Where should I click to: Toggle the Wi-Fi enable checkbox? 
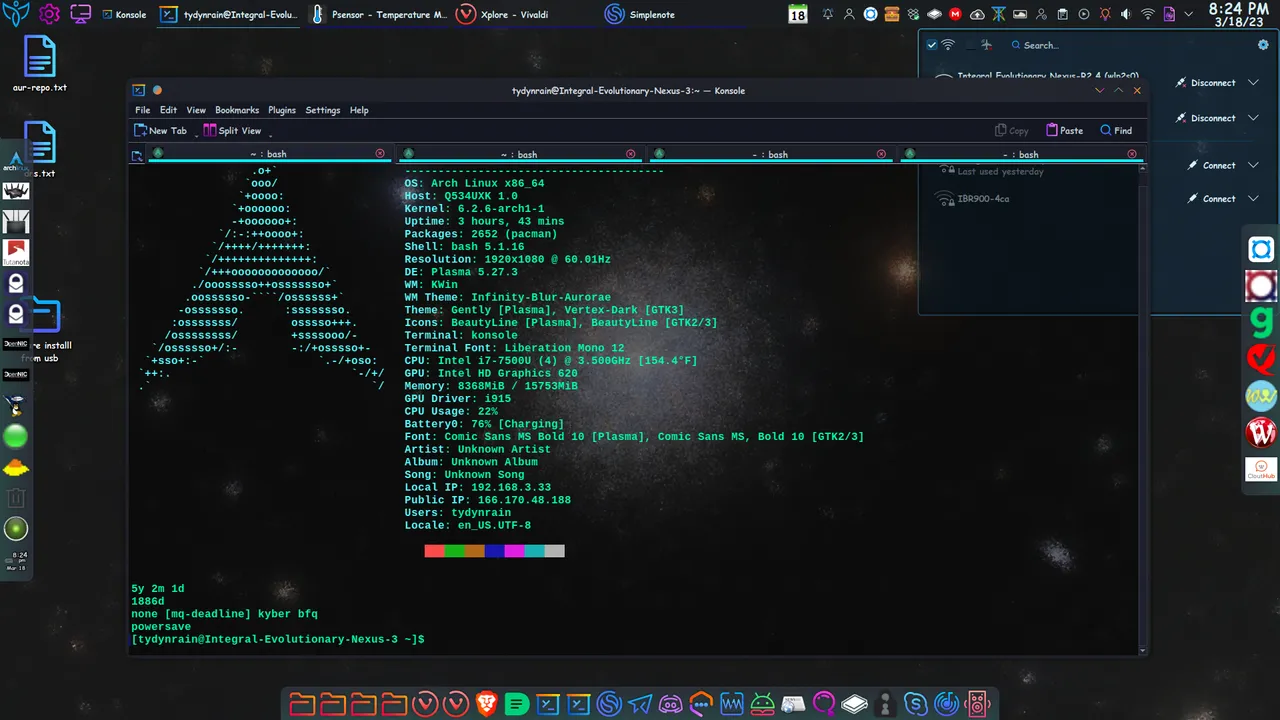click(932, 45)
